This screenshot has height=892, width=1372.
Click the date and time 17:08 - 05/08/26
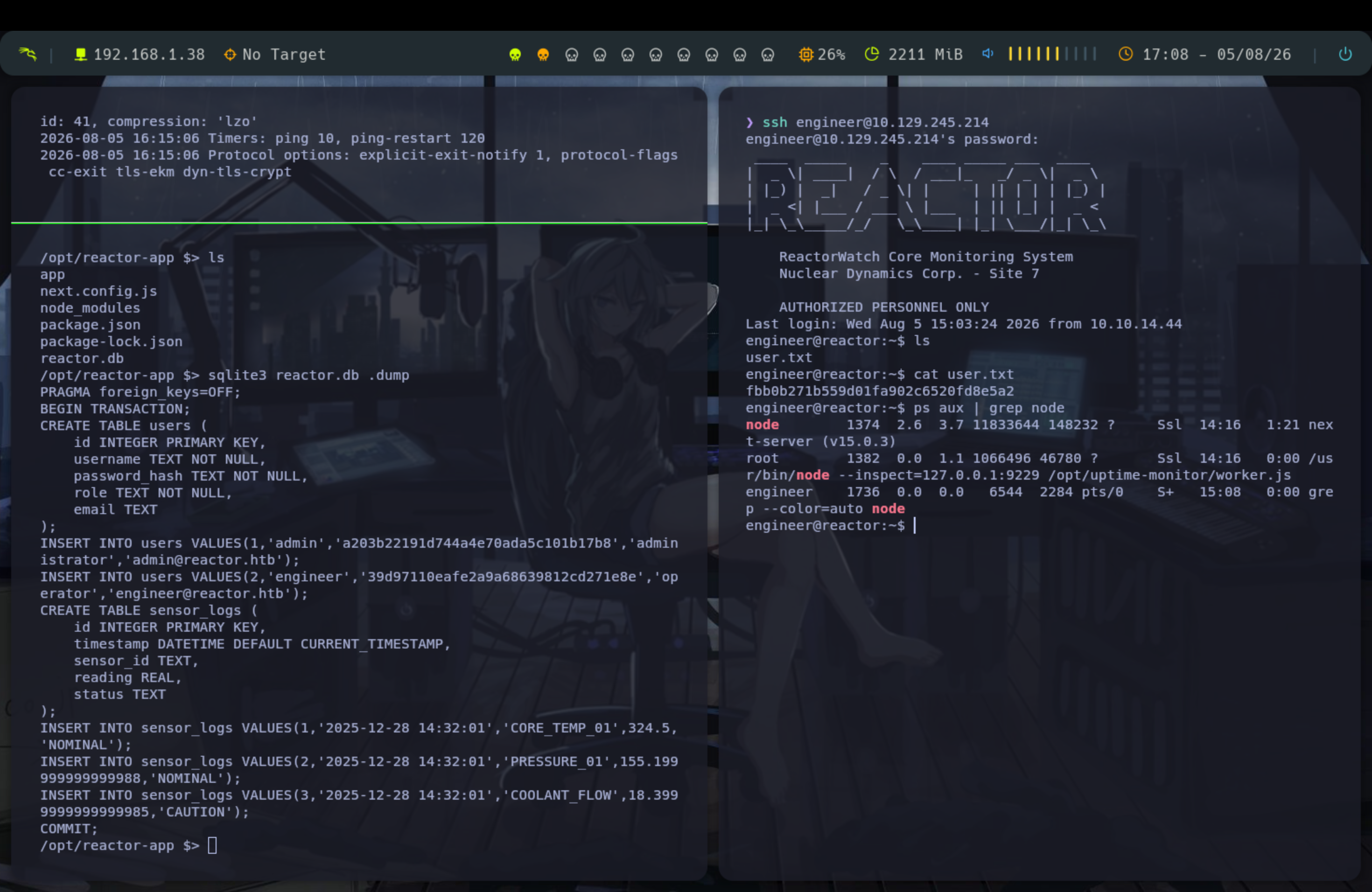[1216, 55]
